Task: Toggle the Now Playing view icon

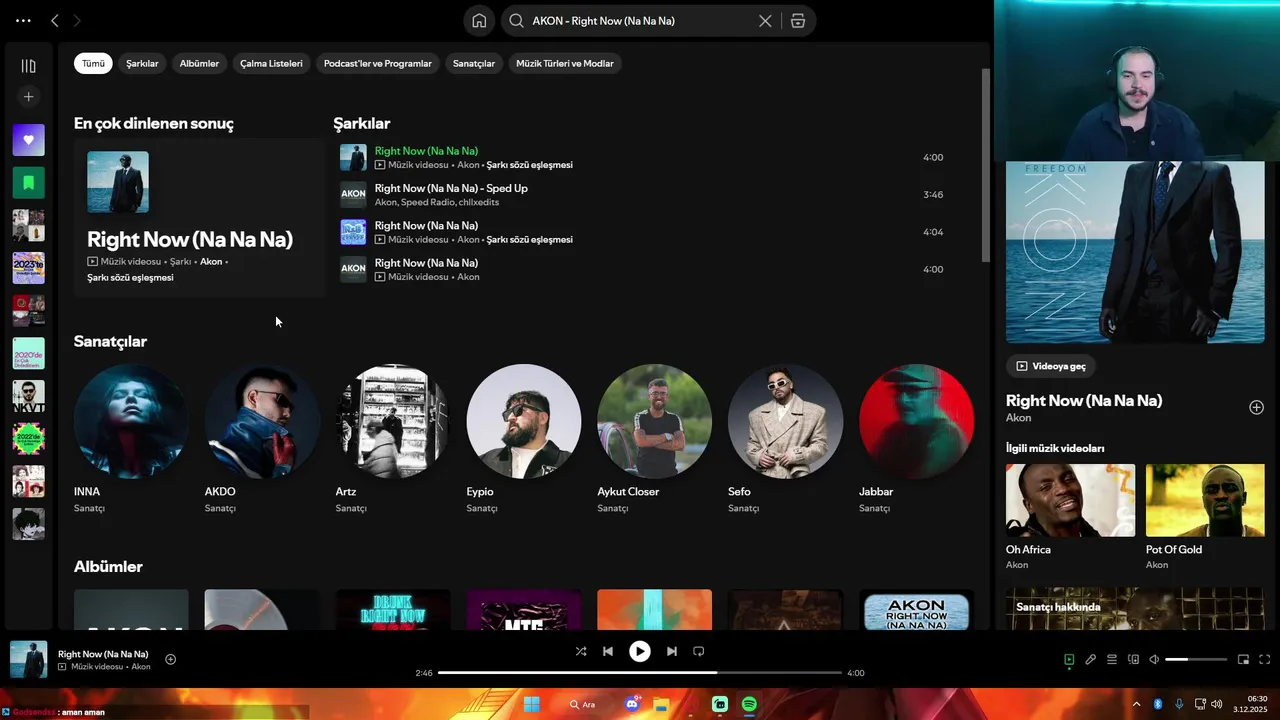Action: click(1069, 659)
